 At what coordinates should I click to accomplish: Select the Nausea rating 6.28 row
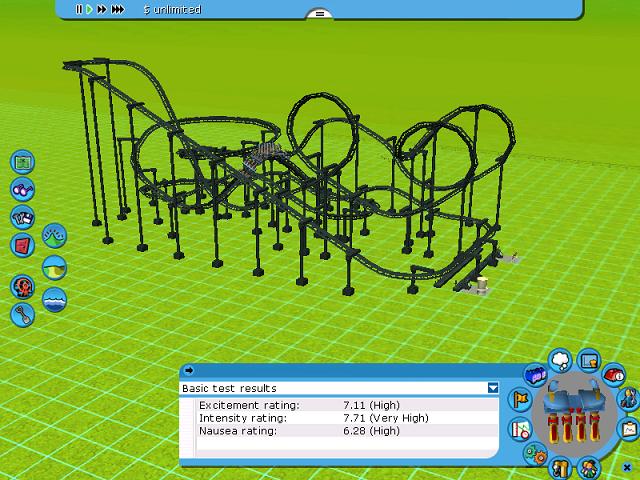(347, 431)
